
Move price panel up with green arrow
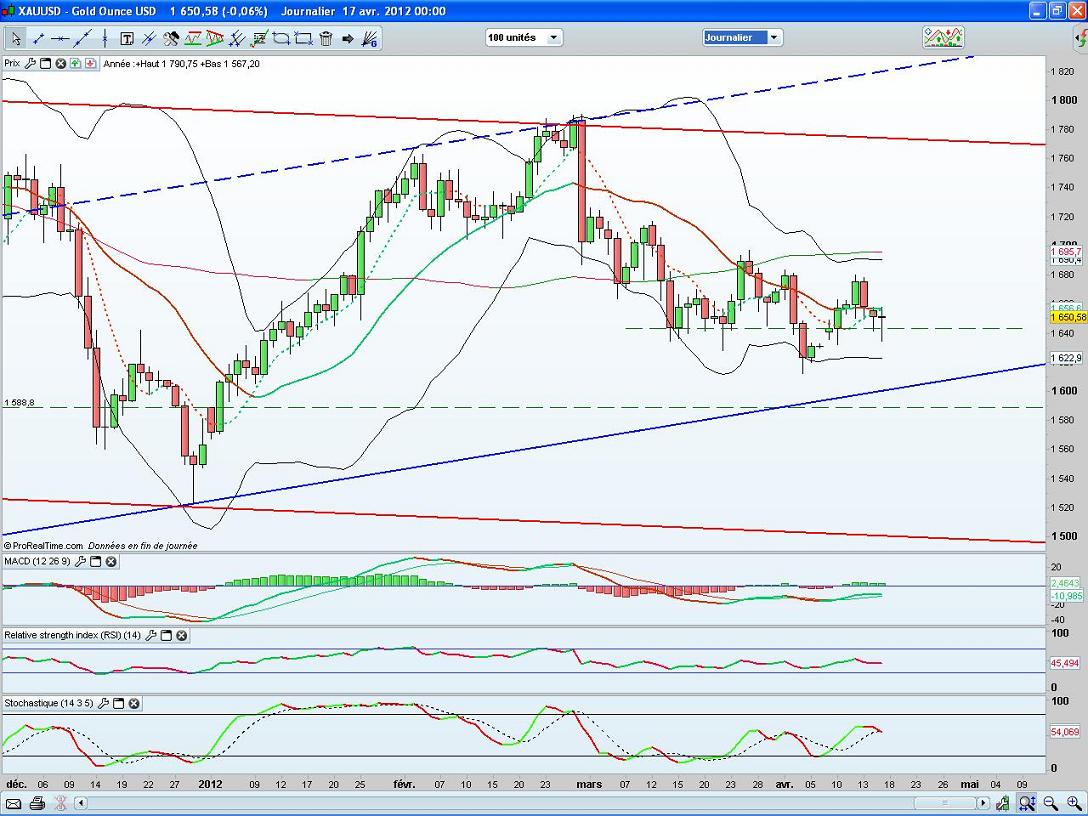pos(75,63)
